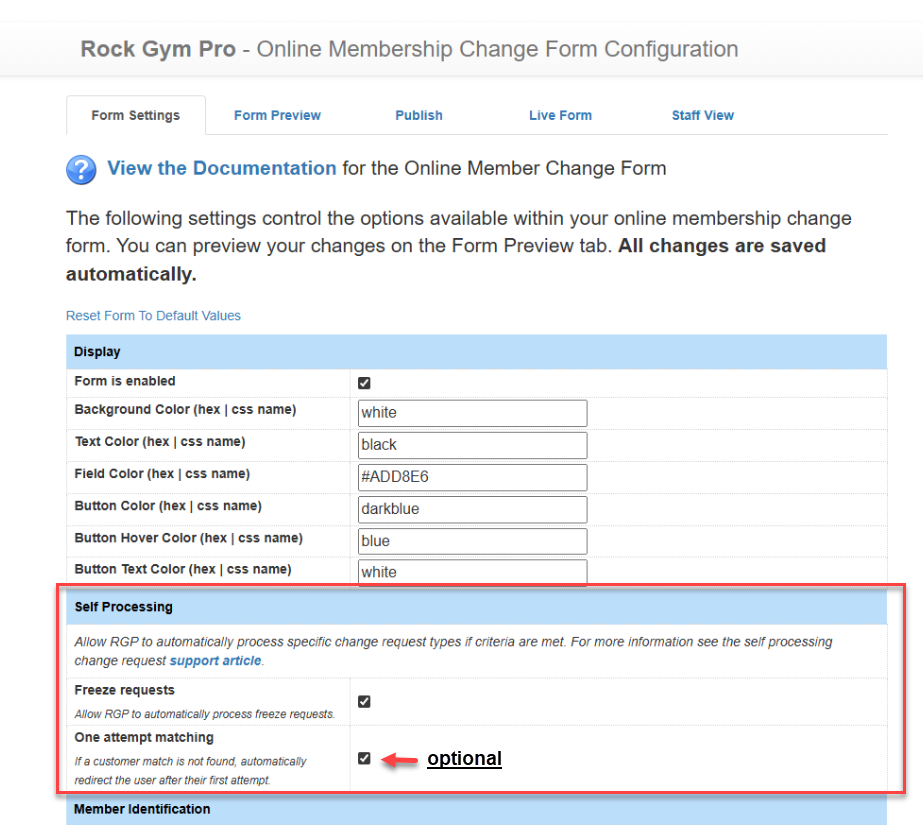The width and height of the screenshot is (923, 825).
Task: Select the Live Form tab
Action: (x=560, y=115)
